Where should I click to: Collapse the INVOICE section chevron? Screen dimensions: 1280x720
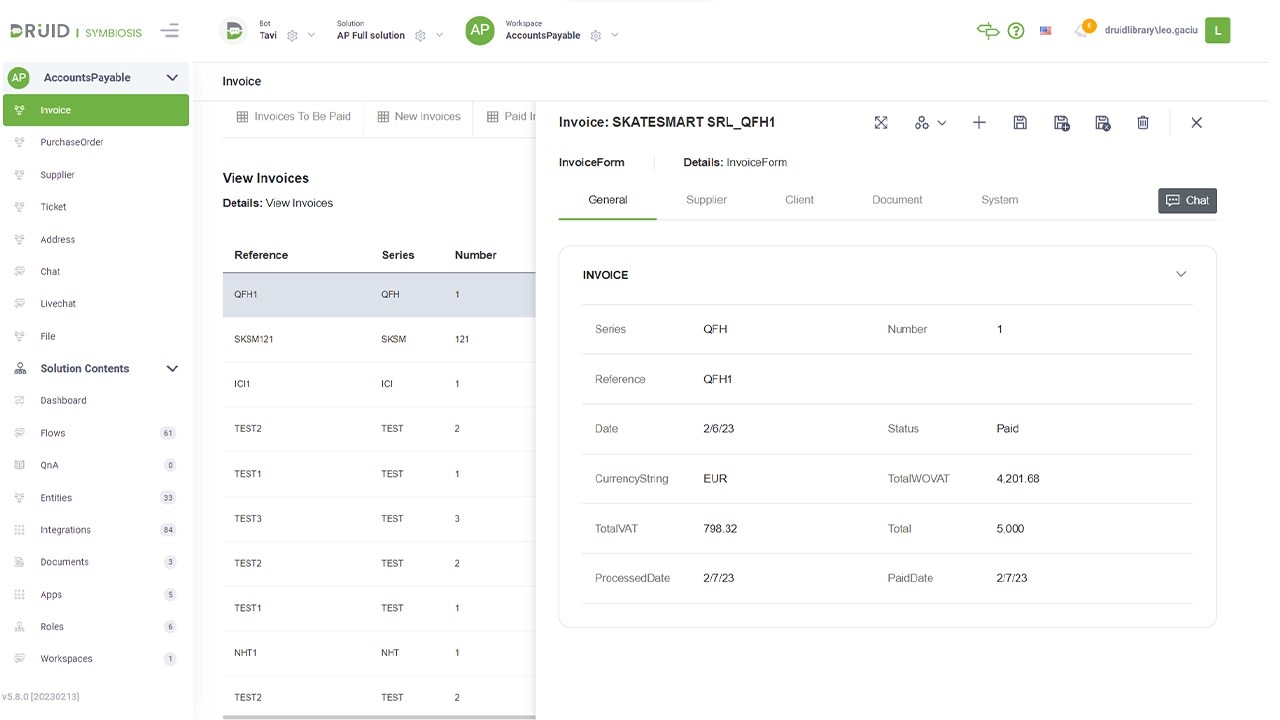pos(1181,274)
